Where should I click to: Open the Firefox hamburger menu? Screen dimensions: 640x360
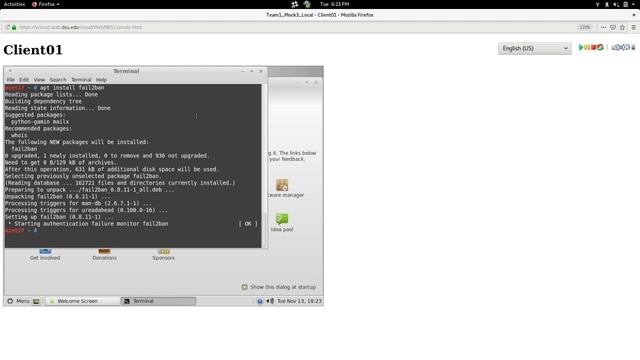633,27
